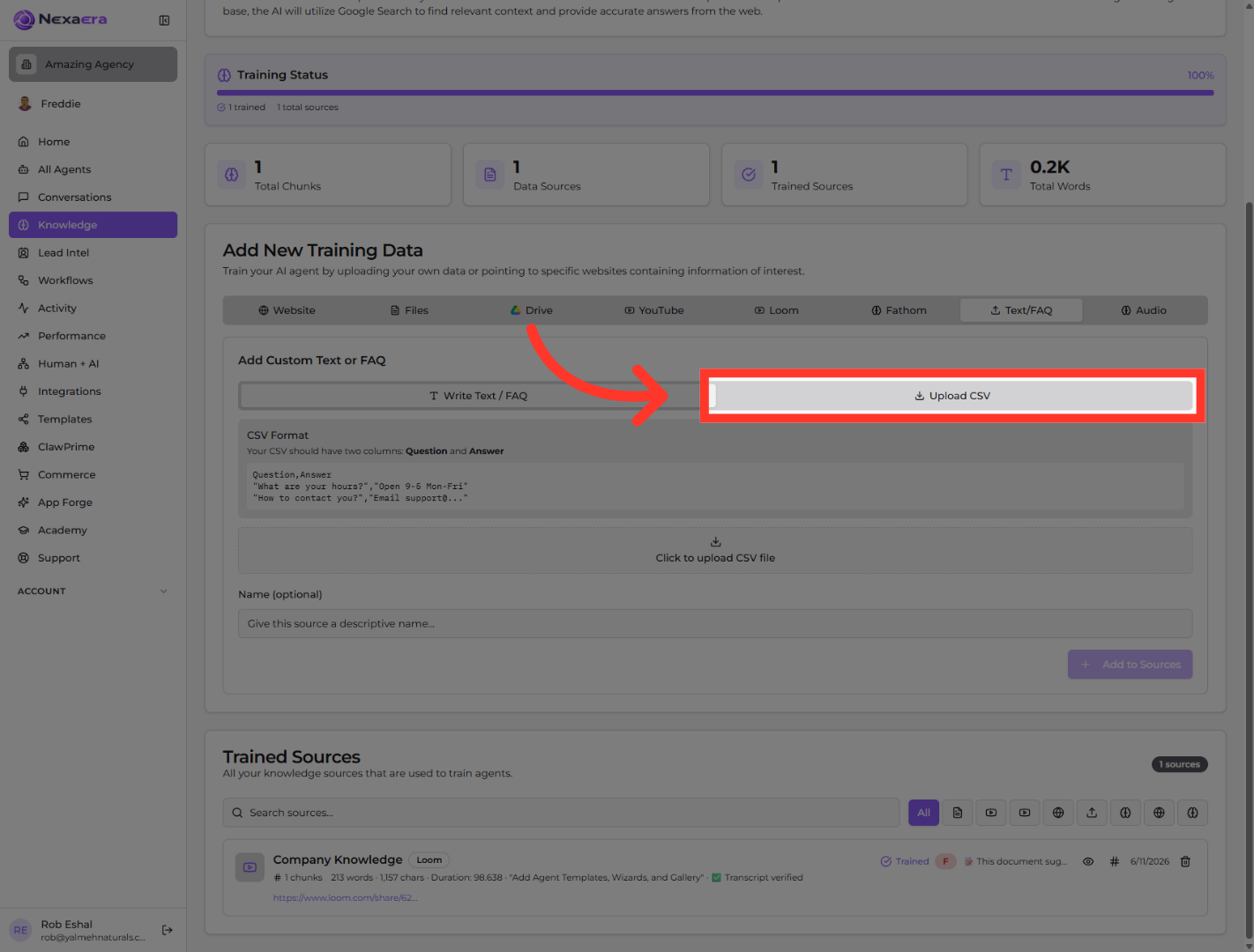Screen dimensions: 1254x952
Task: Click the Data Sources stat card
Action: (x=586, y=175)
